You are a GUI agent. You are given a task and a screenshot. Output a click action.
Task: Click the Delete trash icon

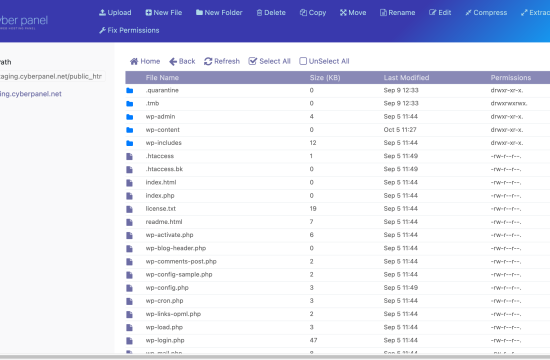[259, 13]
